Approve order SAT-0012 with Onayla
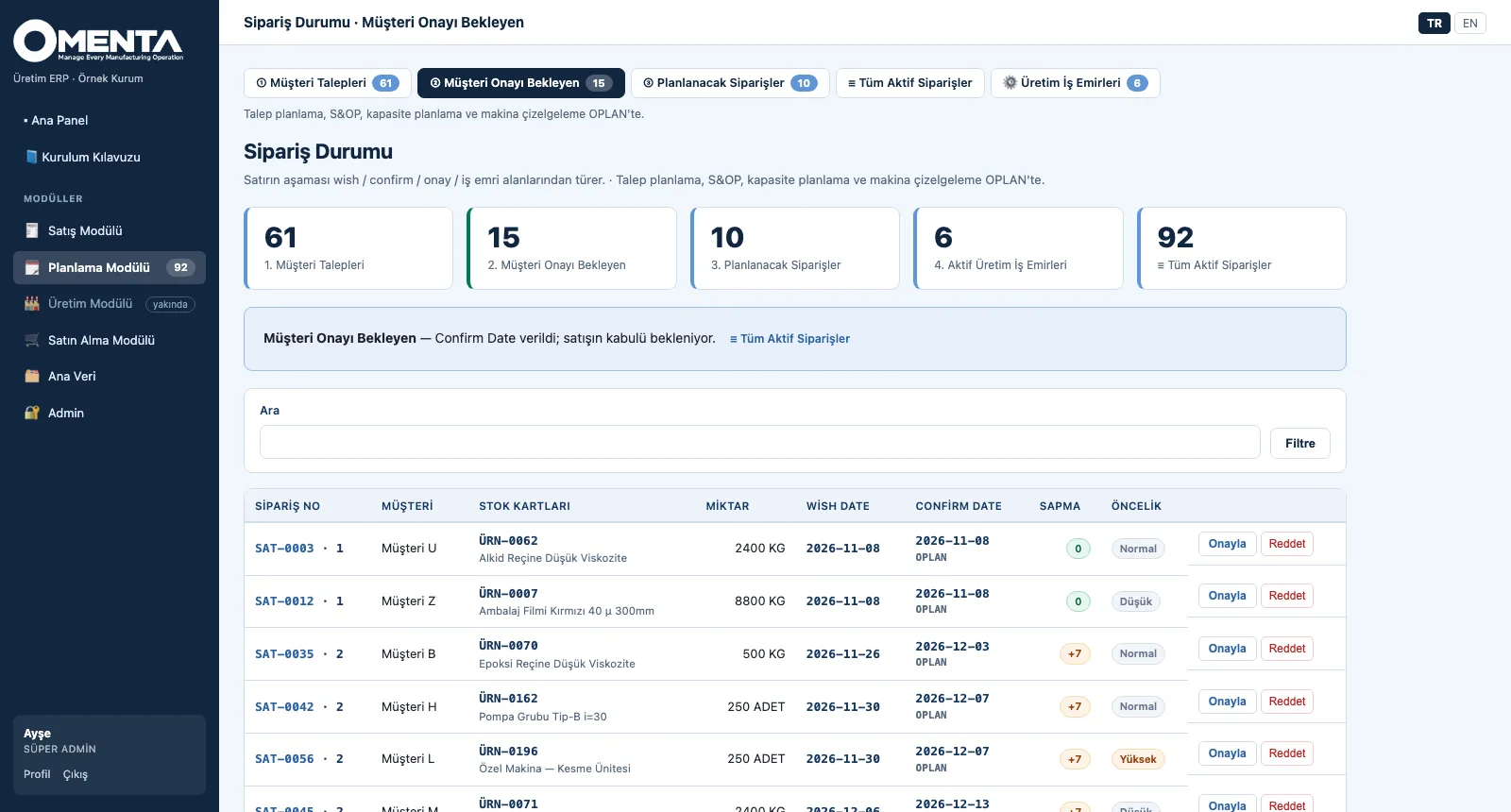Image resolution: width=1511 pixels, height=812 pixels. [x=1228, y=596]
